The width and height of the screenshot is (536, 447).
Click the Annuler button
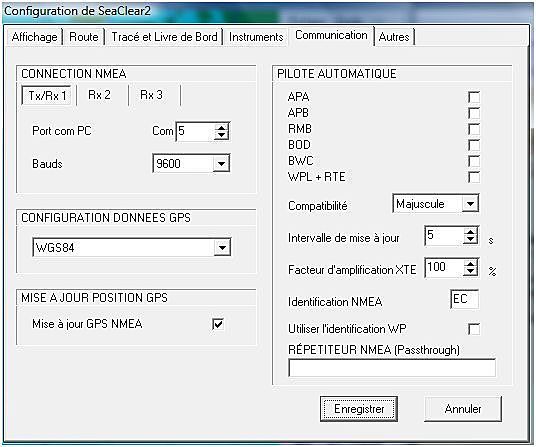463,409
